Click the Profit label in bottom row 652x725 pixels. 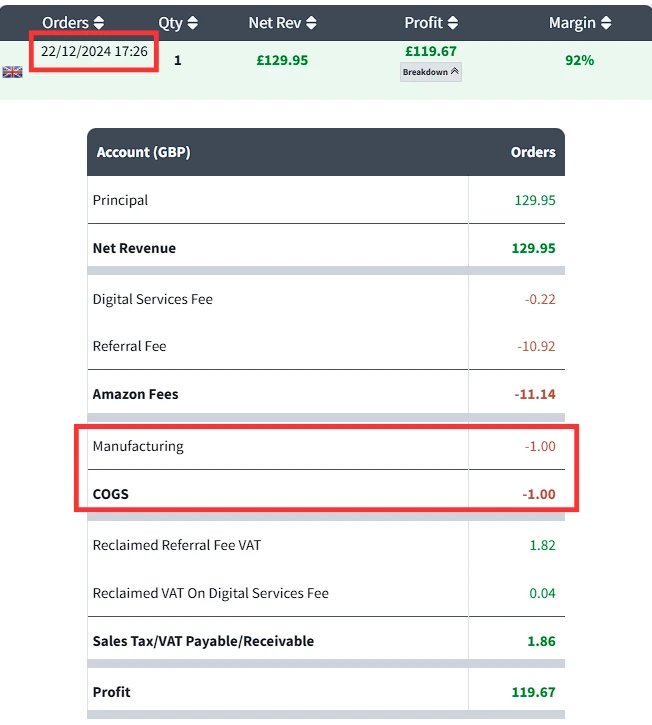pos(111,692)
